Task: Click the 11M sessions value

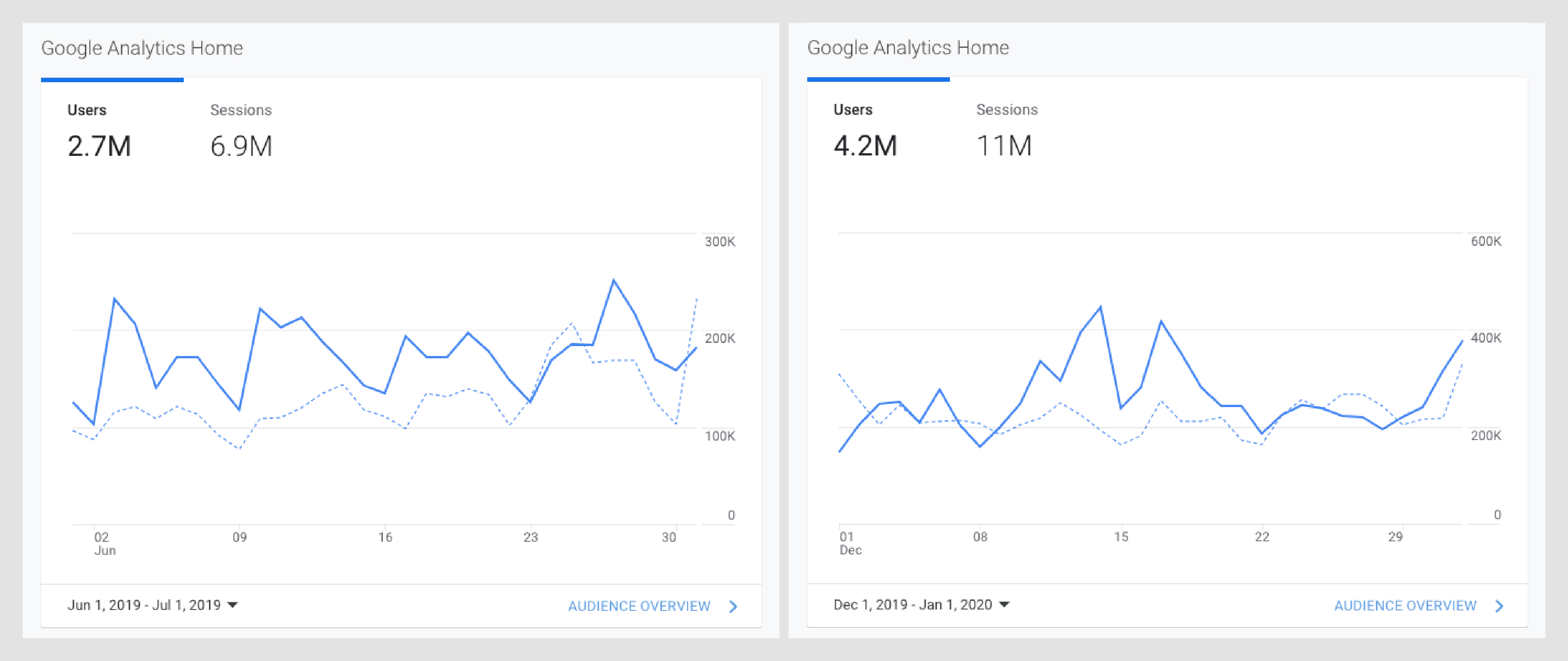Action: coord(1004,145)
